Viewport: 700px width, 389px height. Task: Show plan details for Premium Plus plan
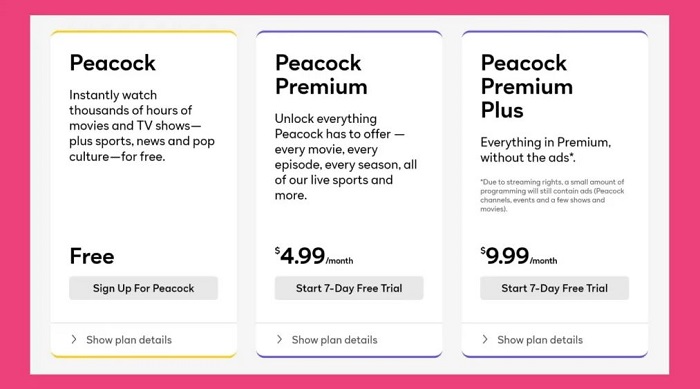pos(540,340)
